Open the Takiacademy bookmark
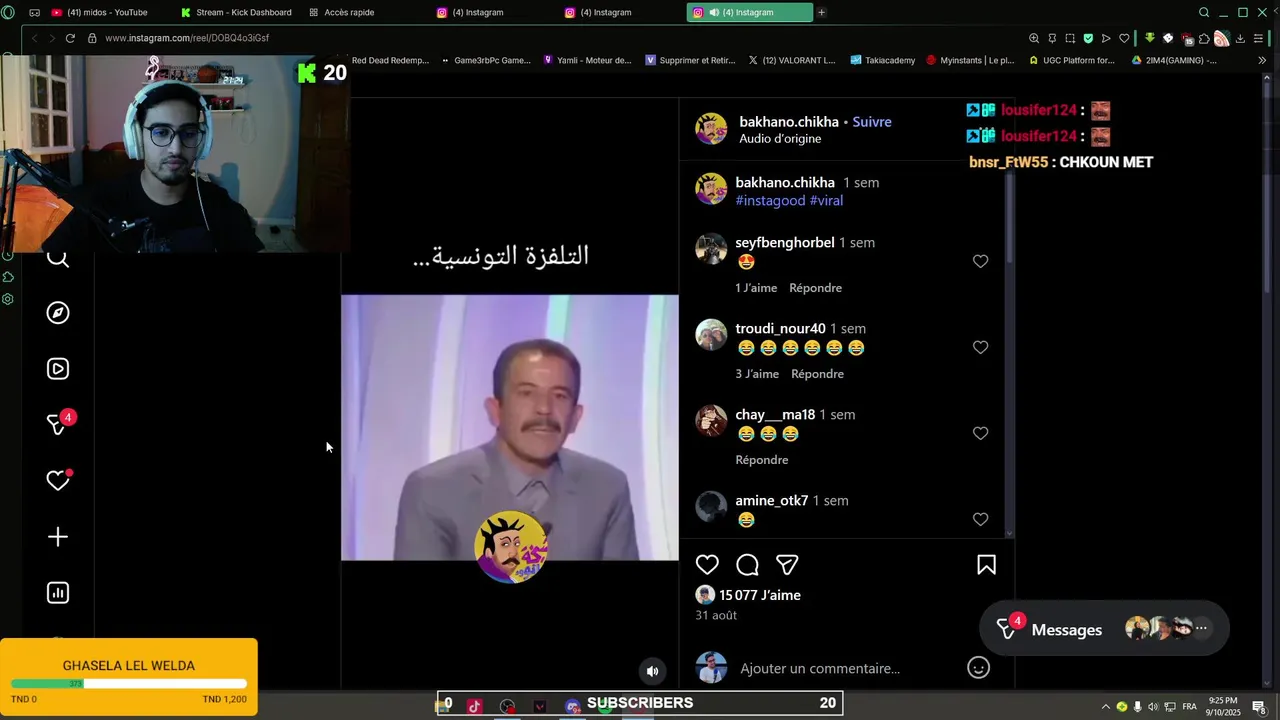This screenshot has width=1280, height=720. pyautogui.click(x=883, y=60)
